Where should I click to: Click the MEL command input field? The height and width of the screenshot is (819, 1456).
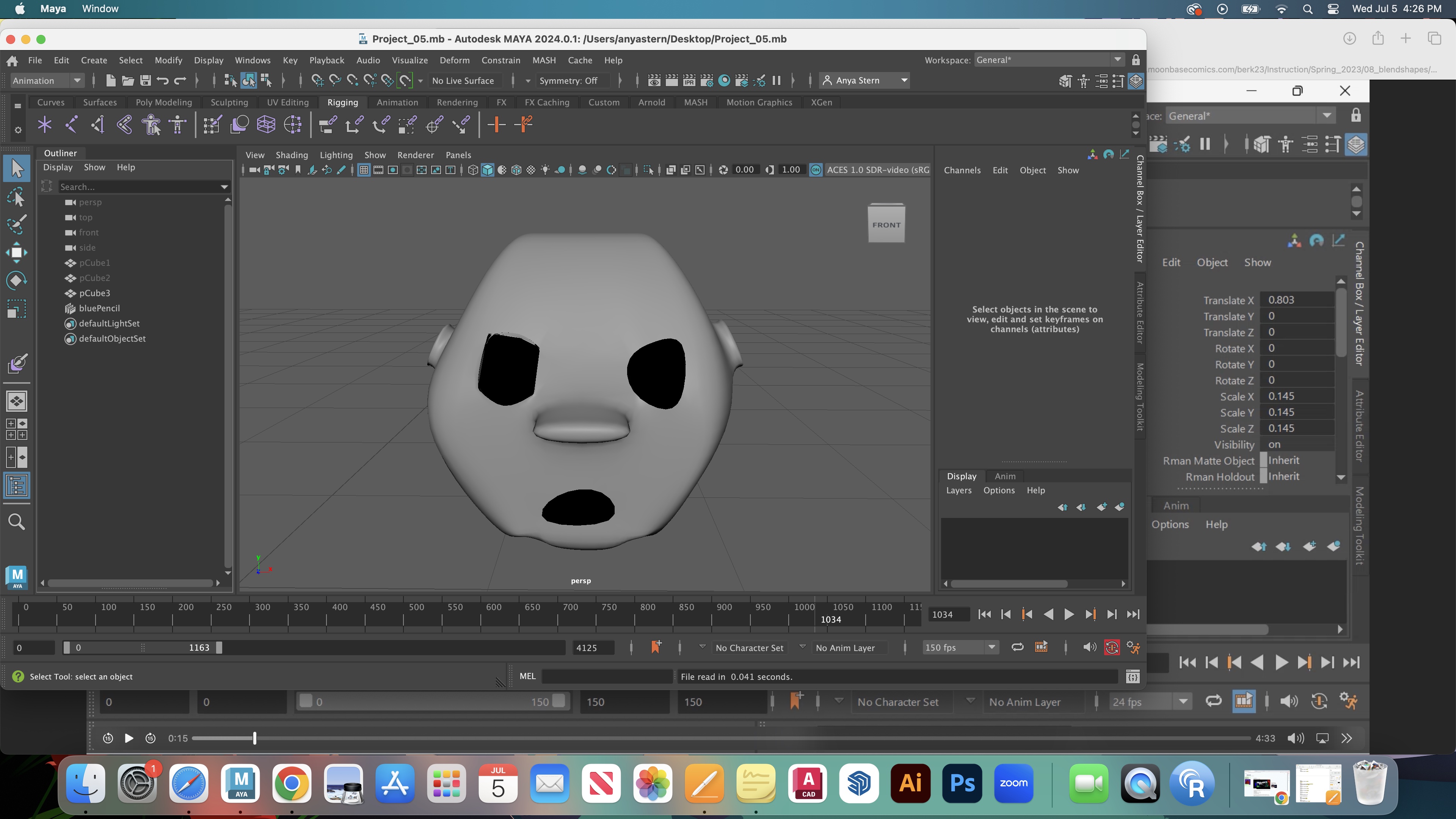click(x=607, y=676)
